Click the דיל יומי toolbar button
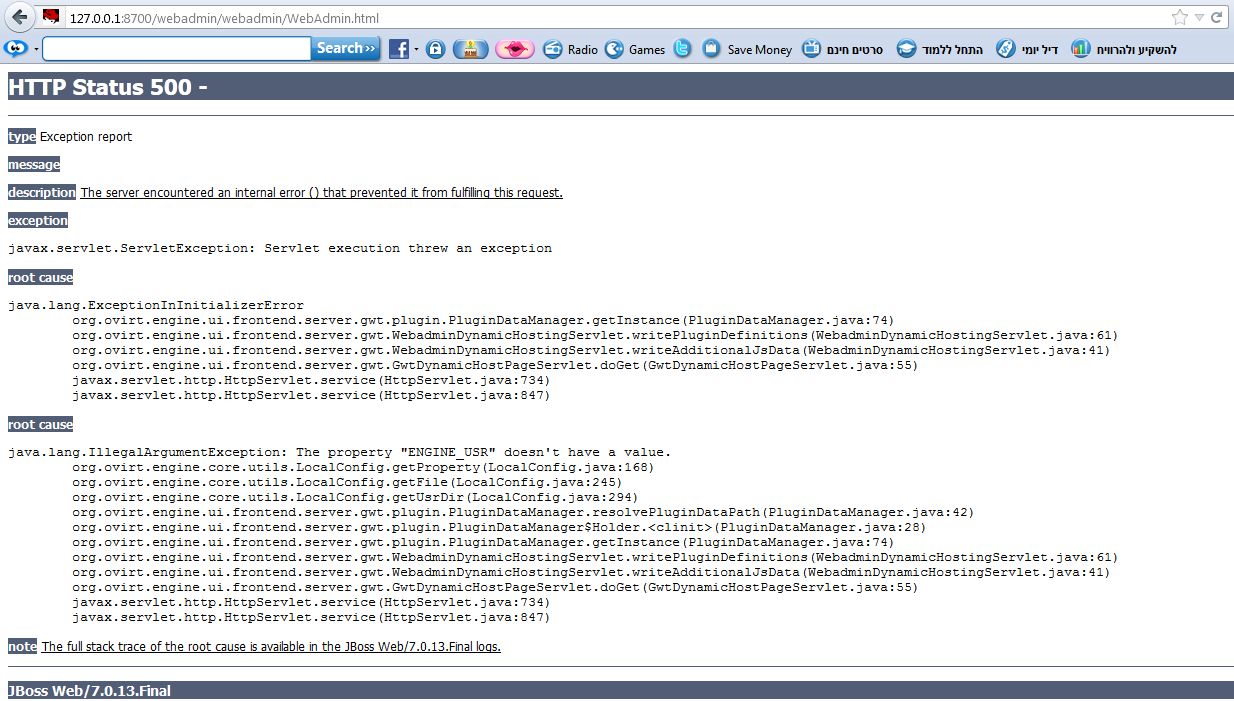Image resolution: width=1234 pixels, height=701 pixels. tap(1018, 49)
